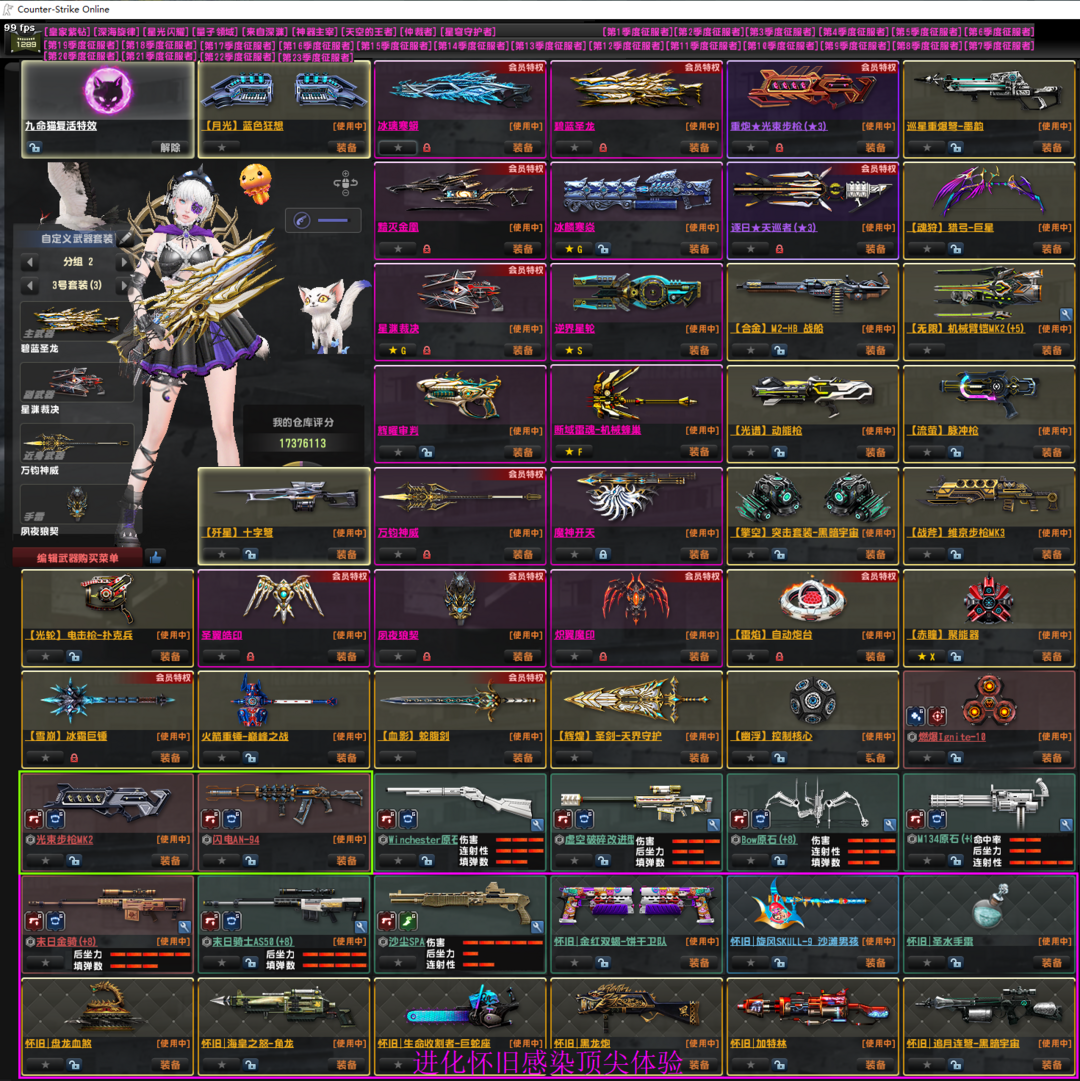
Task: Click the purple cat 九命猫复活特效 icon
Action: coord(107,92)
